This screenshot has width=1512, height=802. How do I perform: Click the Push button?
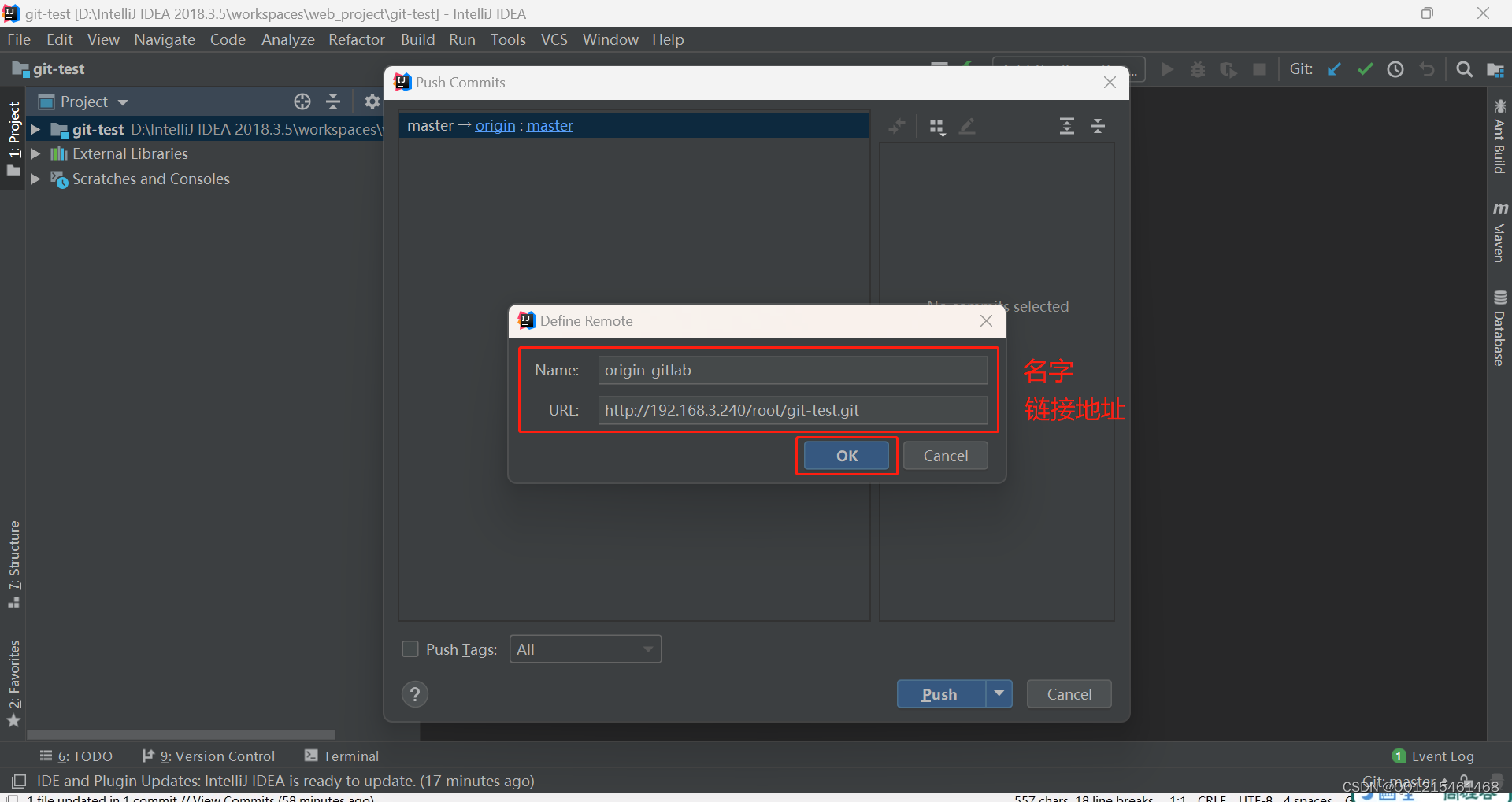click(x=940, y=694)
